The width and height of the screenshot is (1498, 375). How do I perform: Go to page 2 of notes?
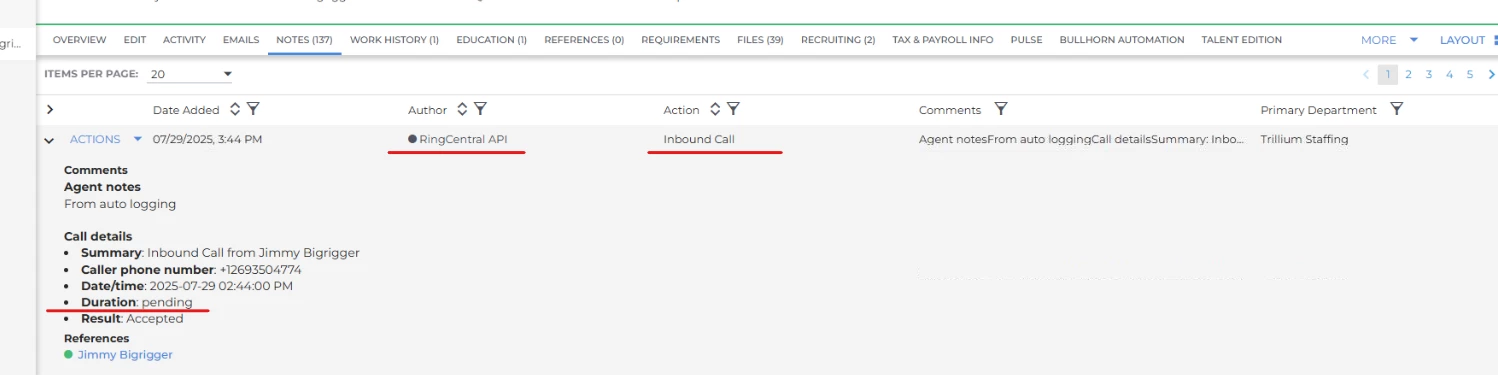(x=1408, y=74)
